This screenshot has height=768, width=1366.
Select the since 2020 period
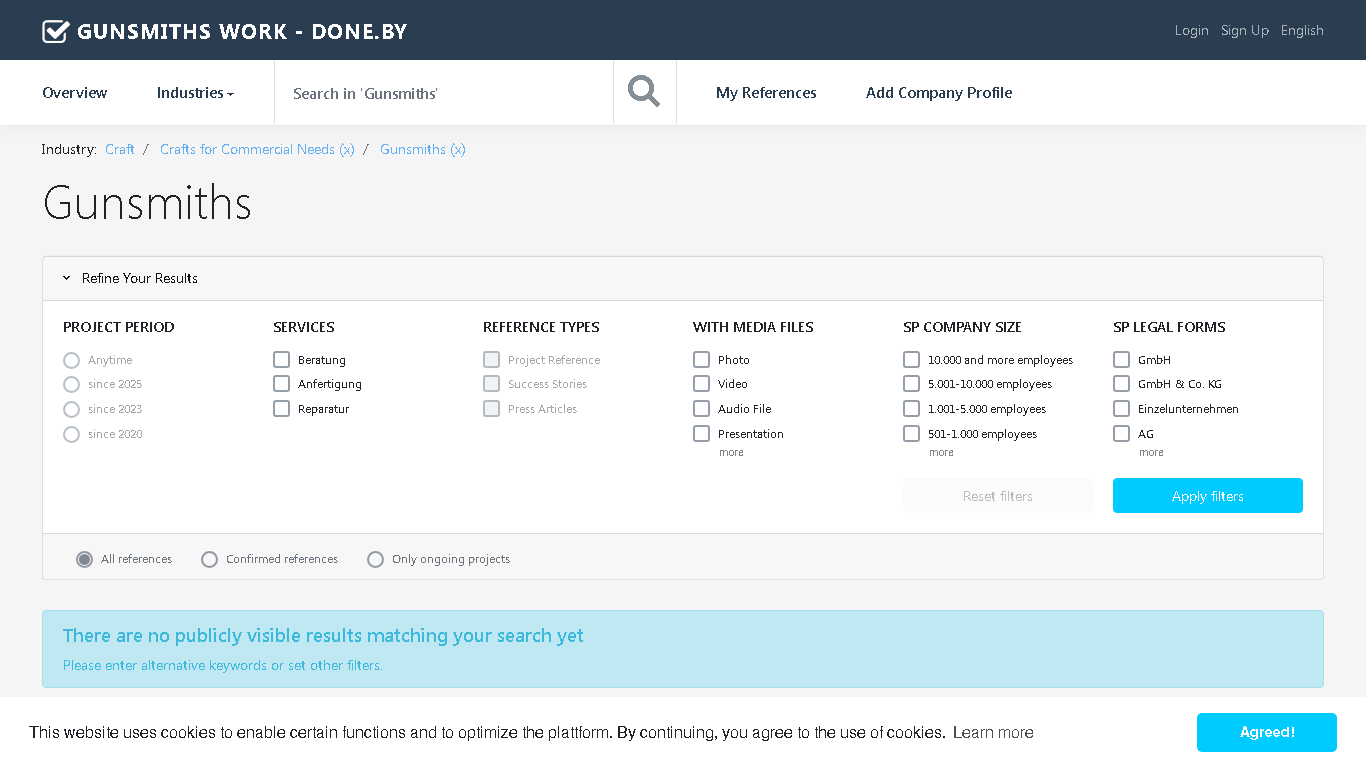71,434
